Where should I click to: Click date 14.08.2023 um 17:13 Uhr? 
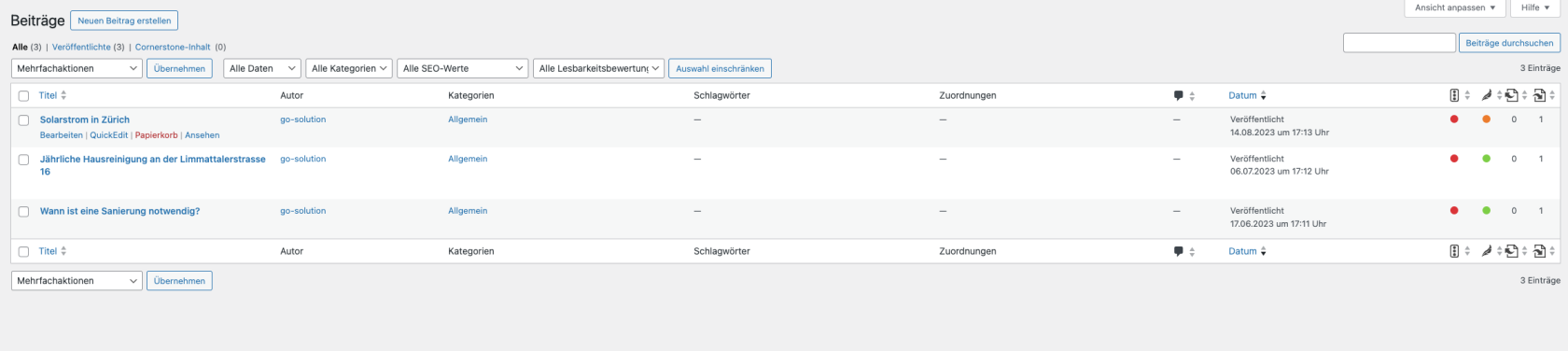point(1280,133)
